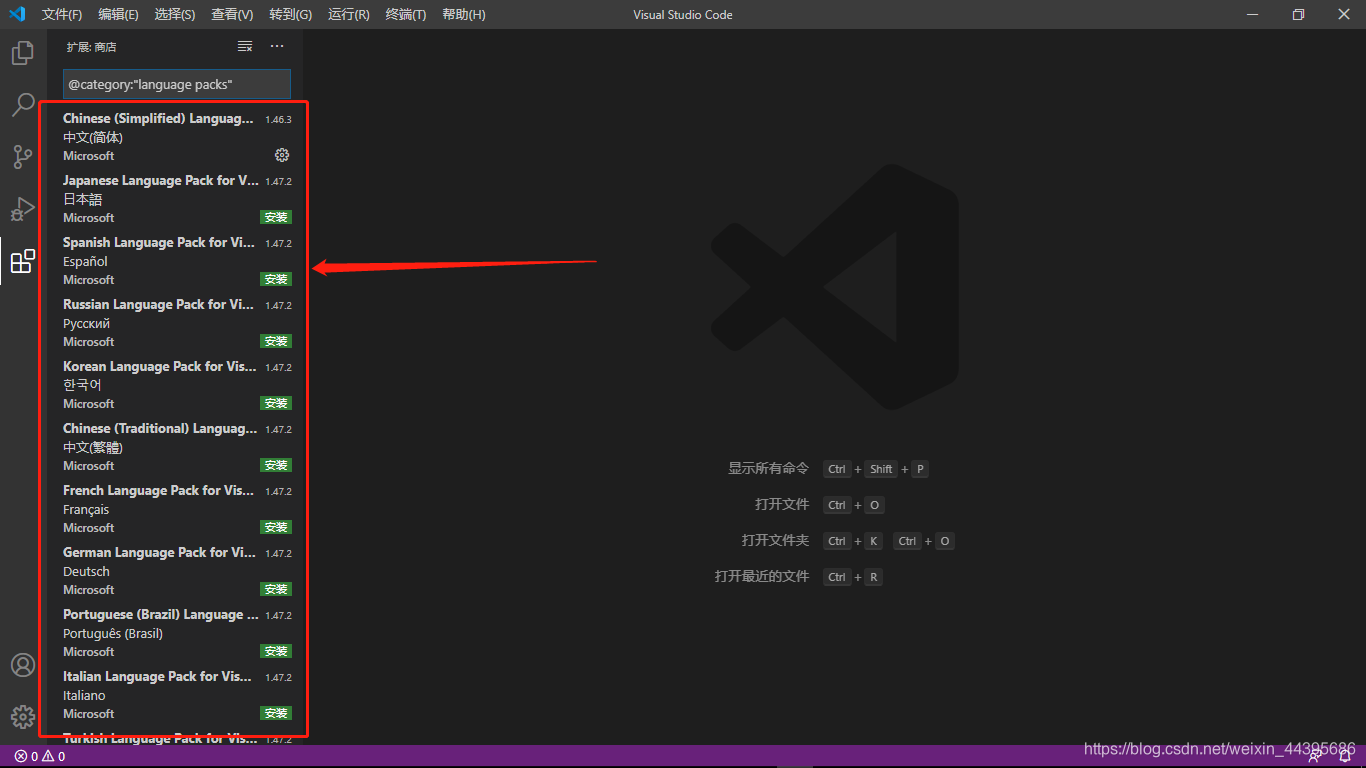Install the German Language Pack

[x=276, y=589]
